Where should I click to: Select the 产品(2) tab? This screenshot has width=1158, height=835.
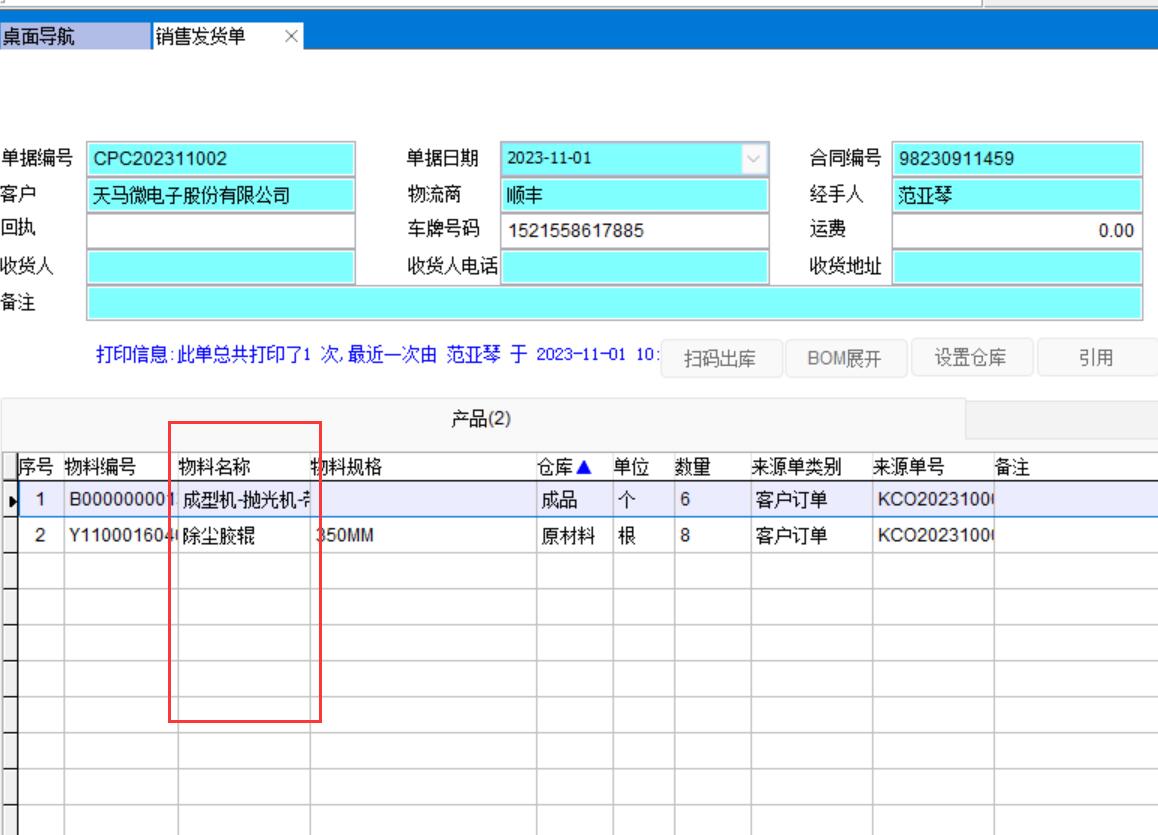481,419
